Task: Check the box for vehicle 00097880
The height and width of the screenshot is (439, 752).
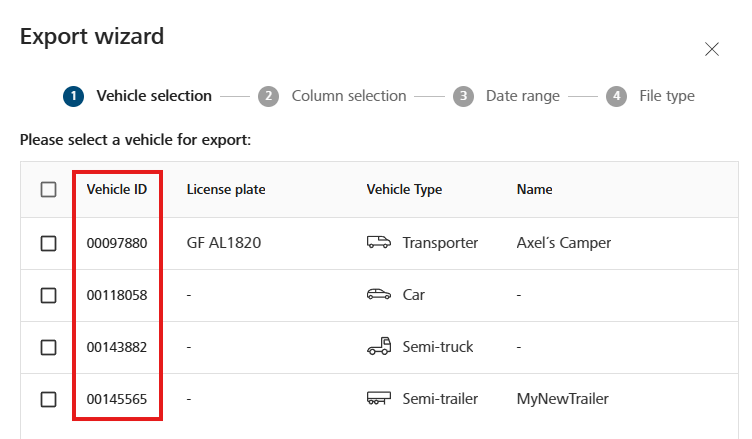Action: point(48,243)
